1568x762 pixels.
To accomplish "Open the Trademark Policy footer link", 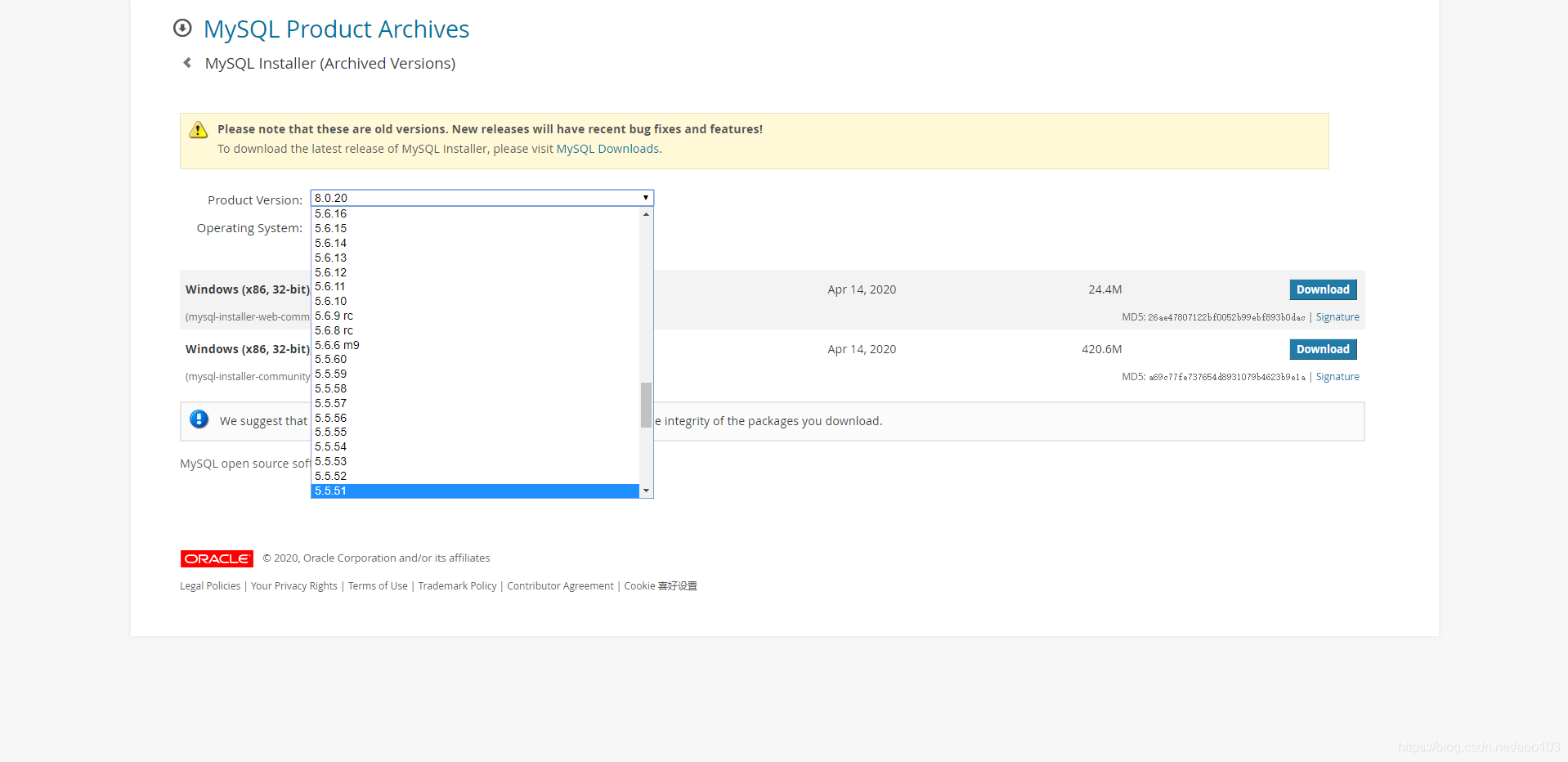I will point(457,586).
